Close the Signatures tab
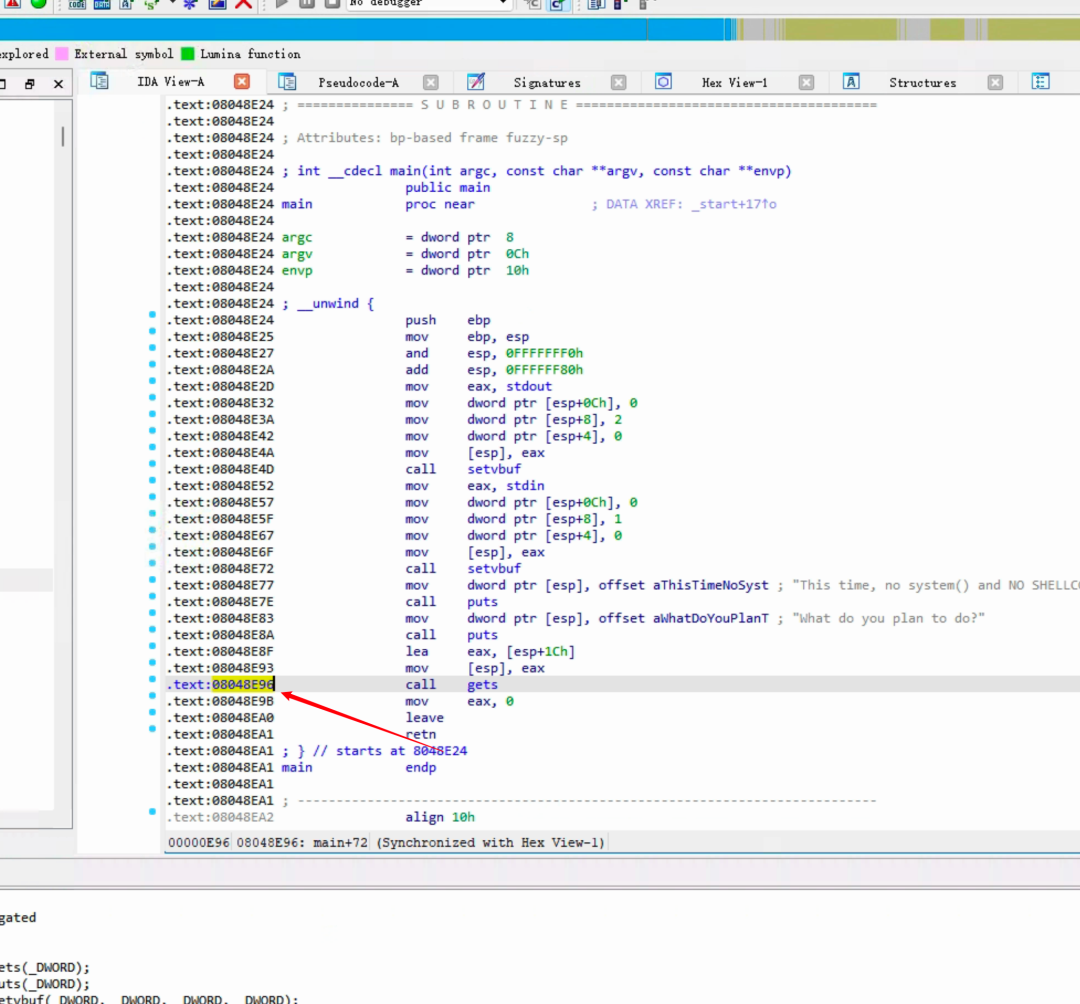This screenshot has height=1004, width=1080. pos(618,83)
